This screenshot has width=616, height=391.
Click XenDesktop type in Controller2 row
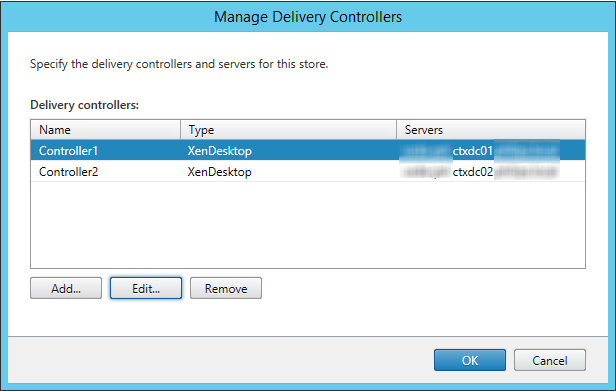tap(220, 172)
